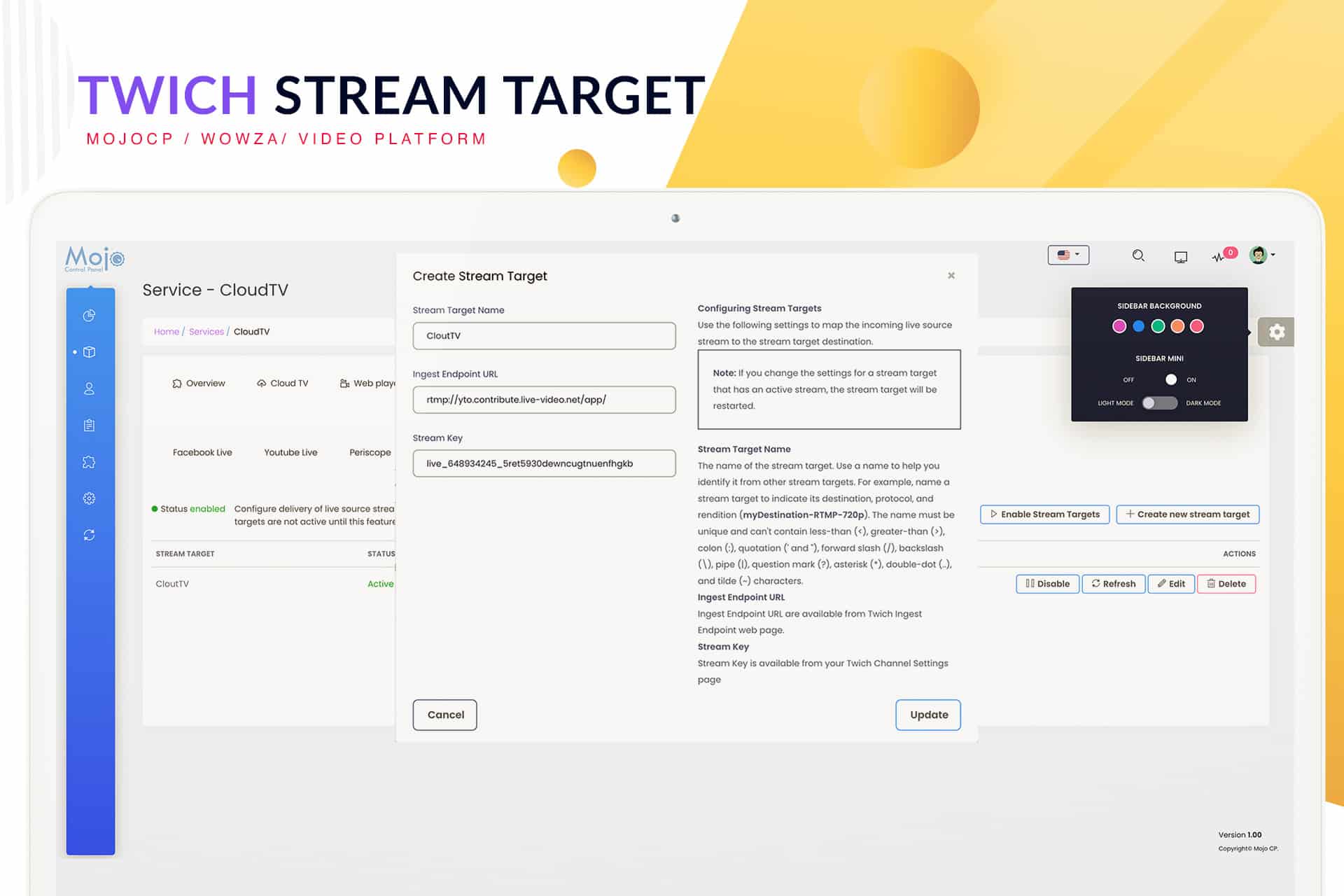Open the settings gear sidebar icon

[89, 498]
